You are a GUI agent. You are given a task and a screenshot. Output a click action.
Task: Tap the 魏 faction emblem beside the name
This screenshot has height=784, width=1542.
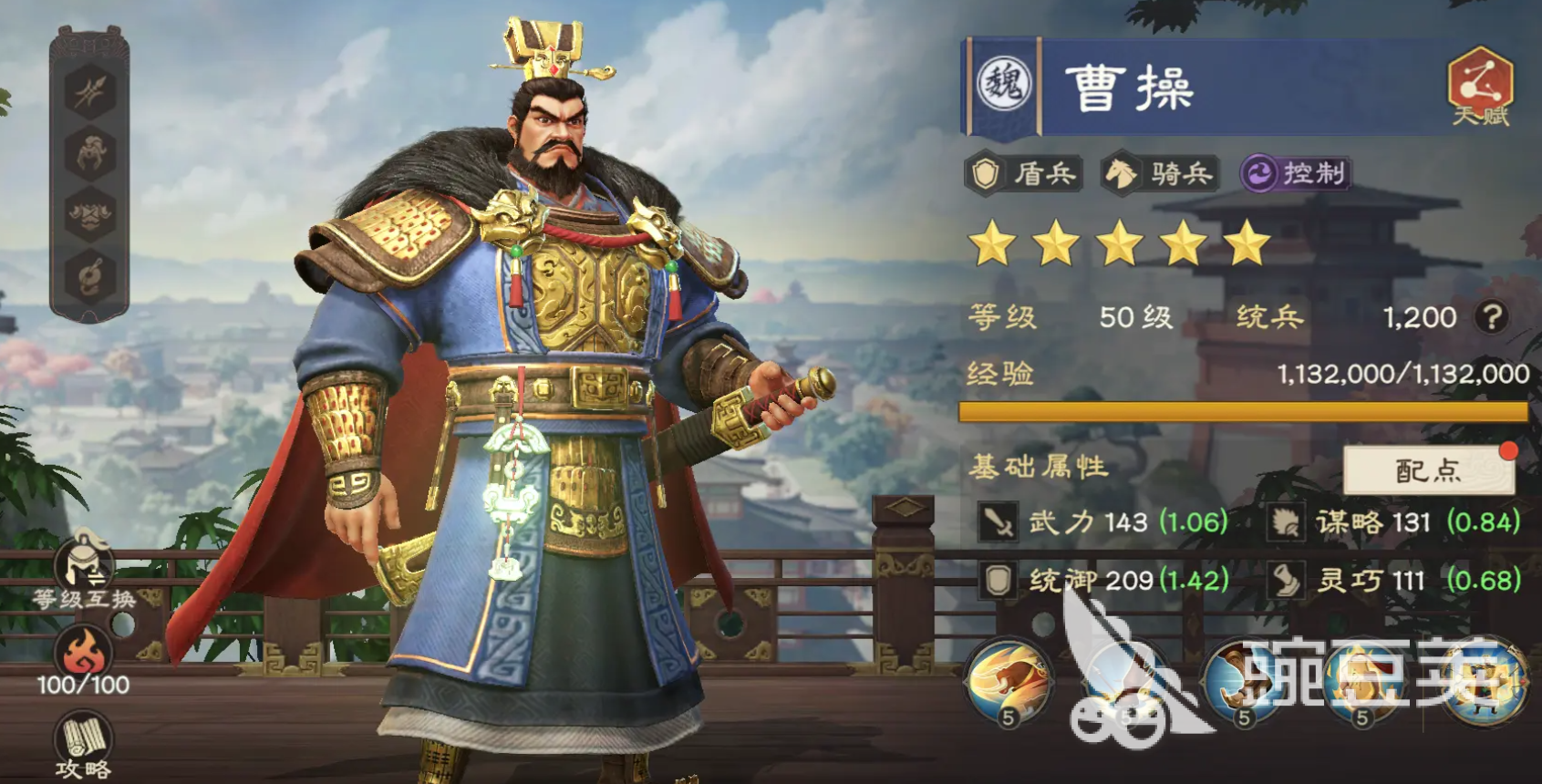[x=1004, y=85]
